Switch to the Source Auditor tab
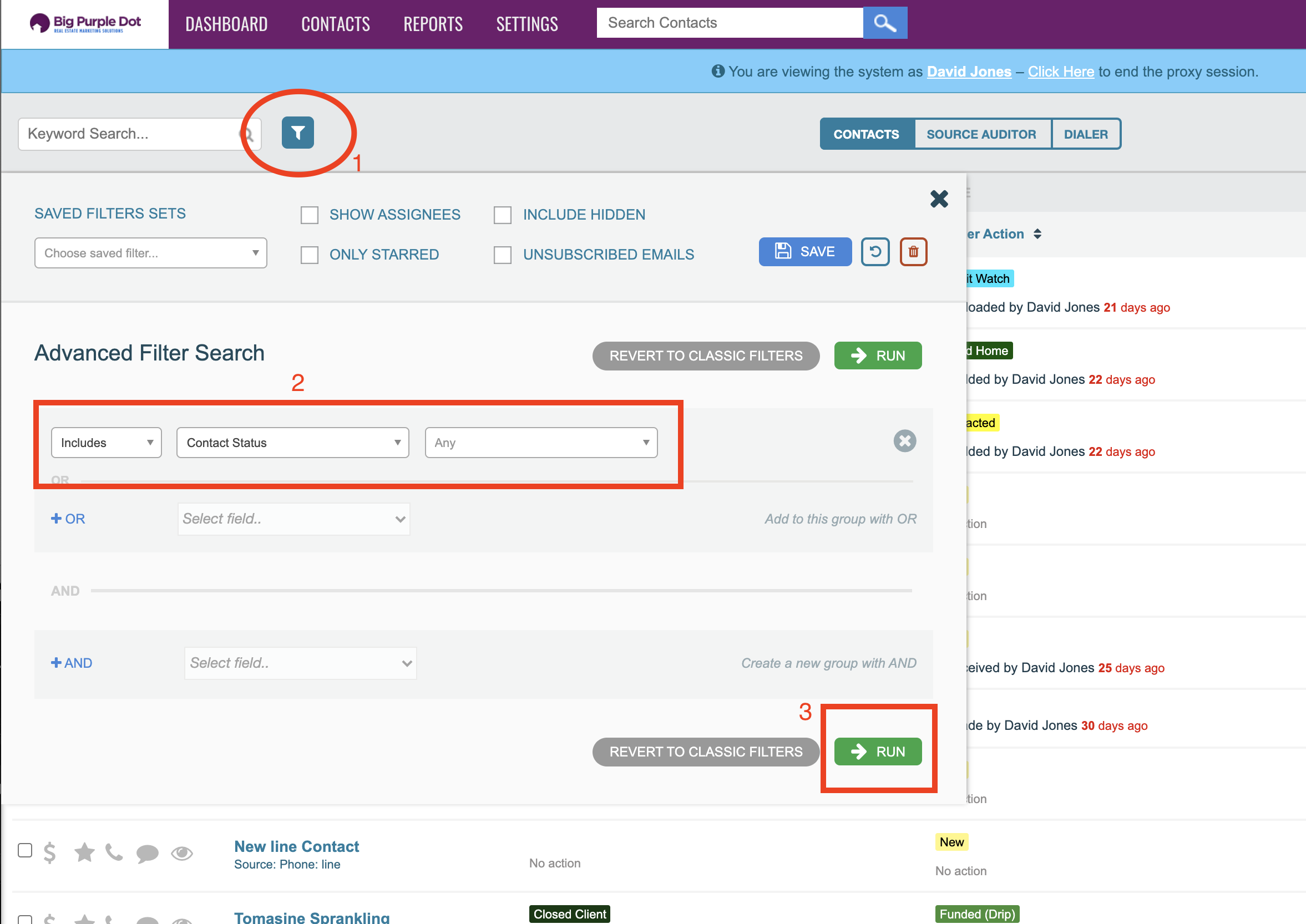 pyautogui.click(x=980, y=134)
